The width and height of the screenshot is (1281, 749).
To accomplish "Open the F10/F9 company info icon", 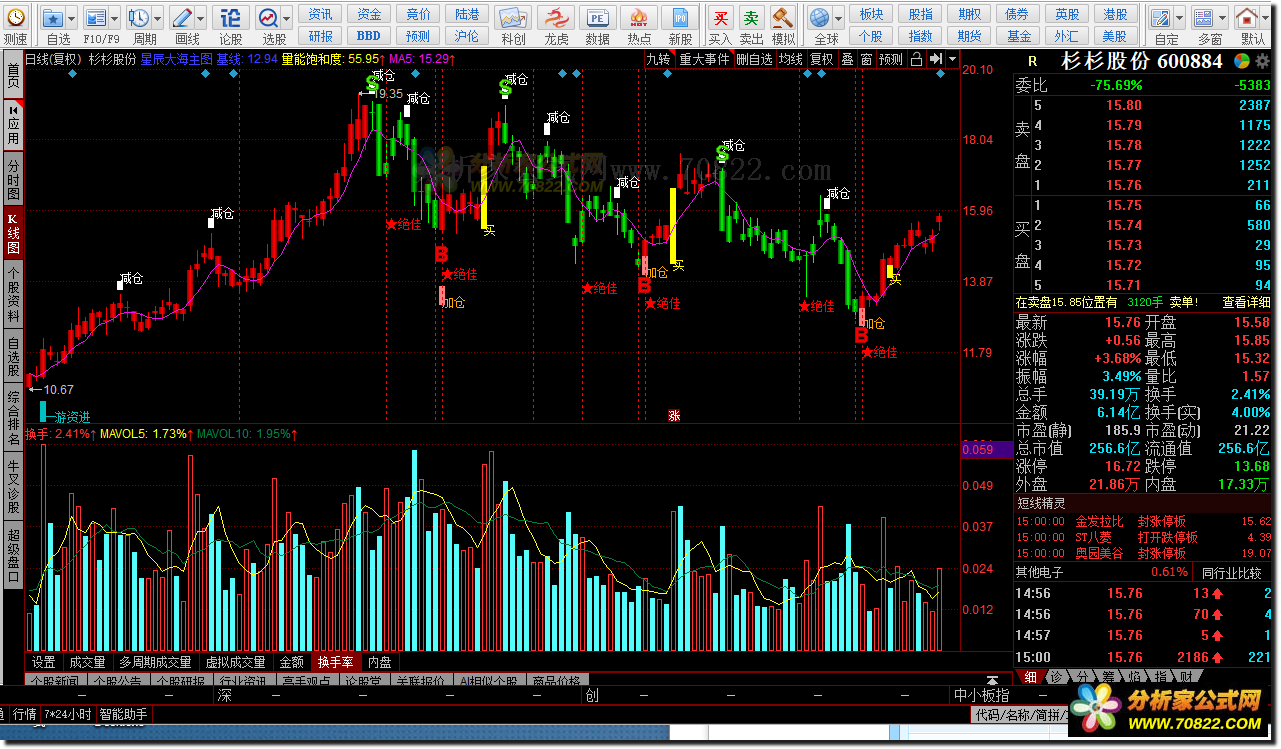I will pos(95,18).
